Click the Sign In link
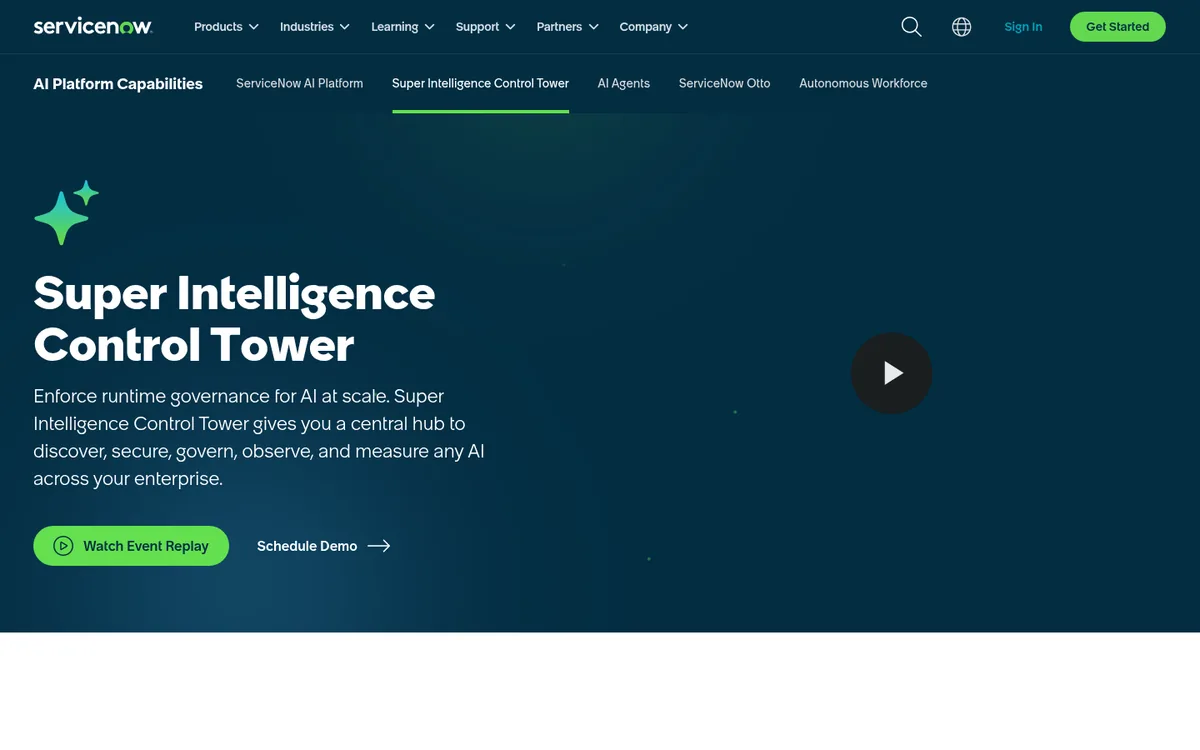Viewport: 1200px width, 750px height. 1023,27
